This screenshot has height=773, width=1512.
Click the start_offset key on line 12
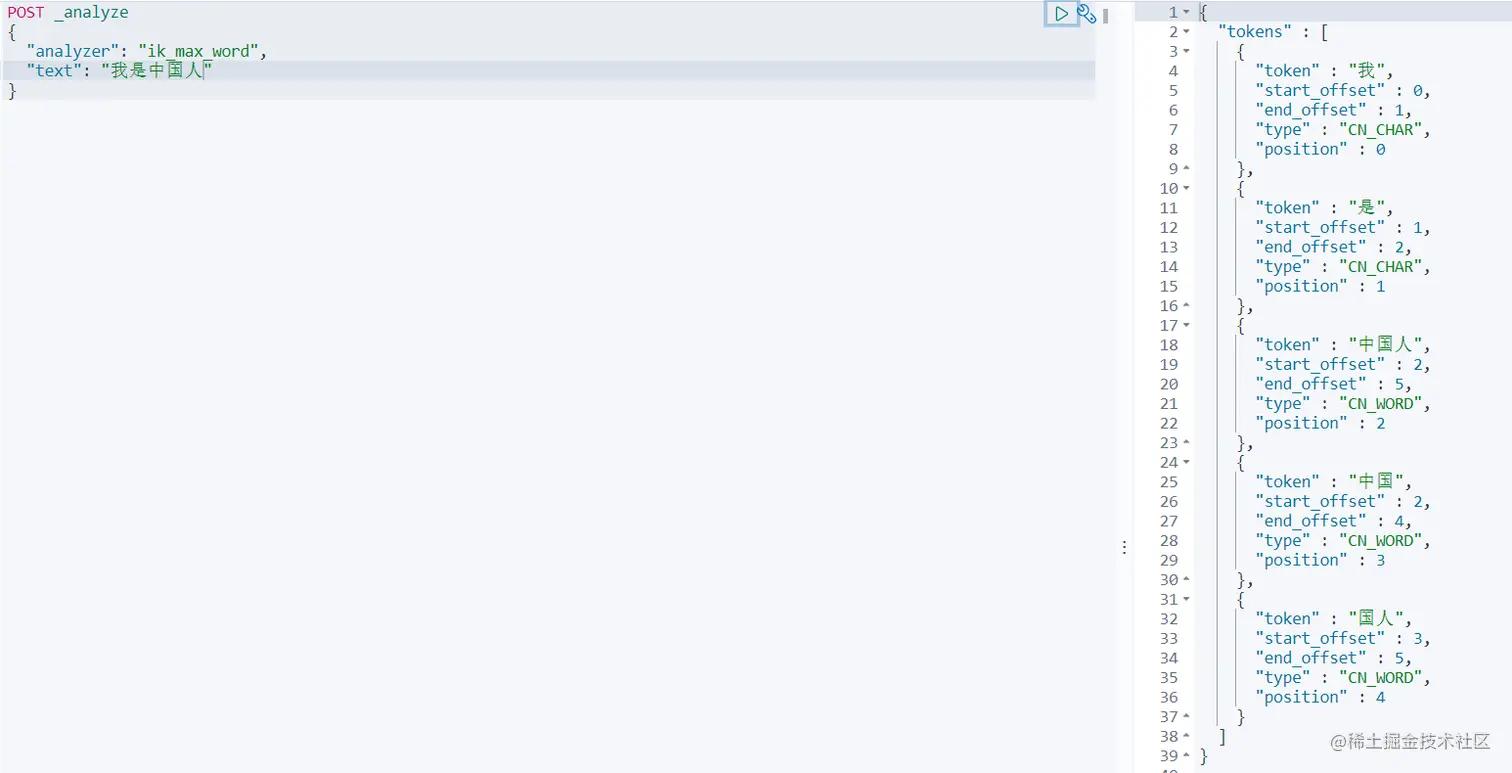(x=1320, y=227)
